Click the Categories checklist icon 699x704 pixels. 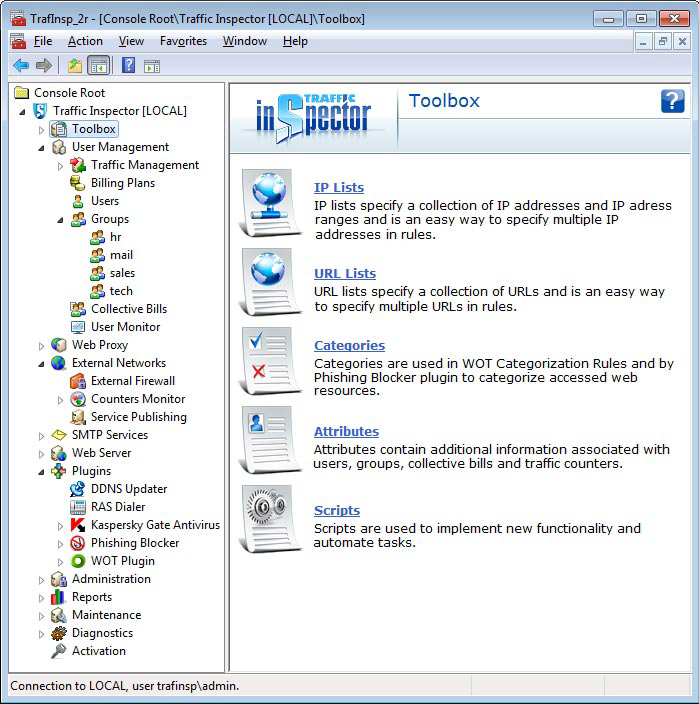270,361
